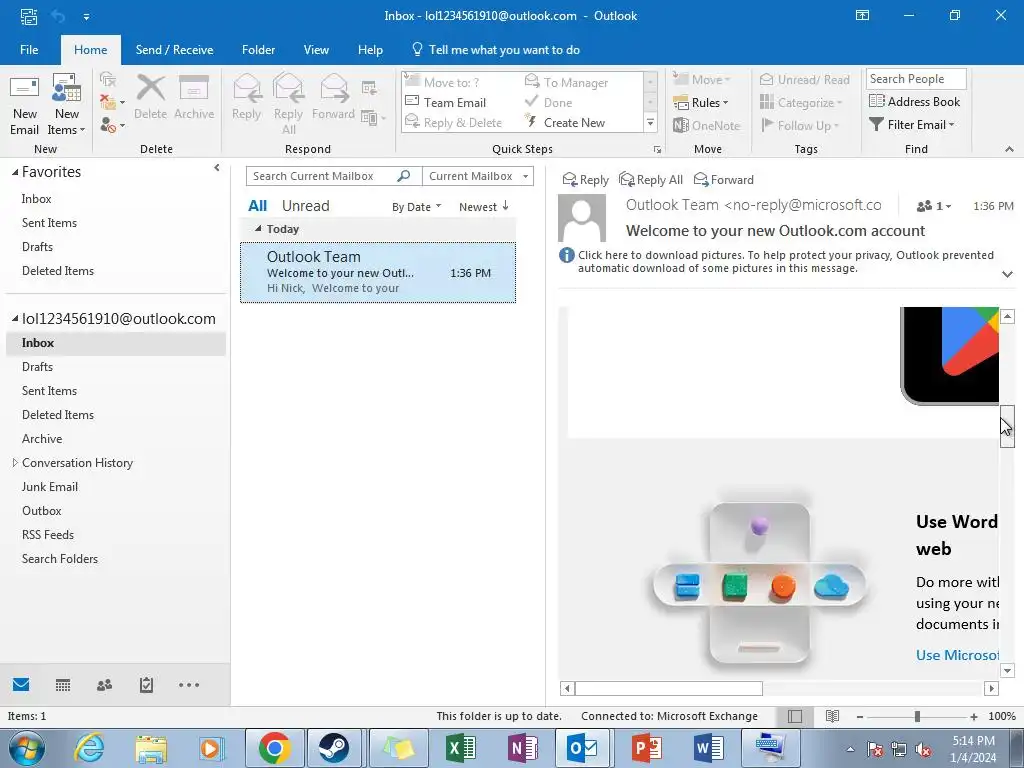This screenshot has height=768, width=1024.
Task: Open the Use Microsoft link in email
Action: pos(957,655)
